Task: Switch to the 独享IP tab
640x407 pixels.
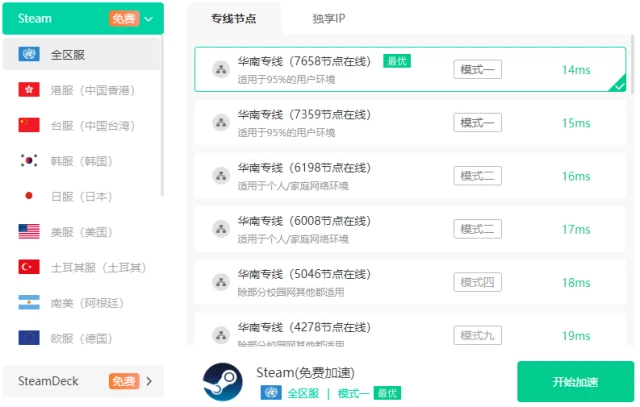Action: [x=329, y=18]
